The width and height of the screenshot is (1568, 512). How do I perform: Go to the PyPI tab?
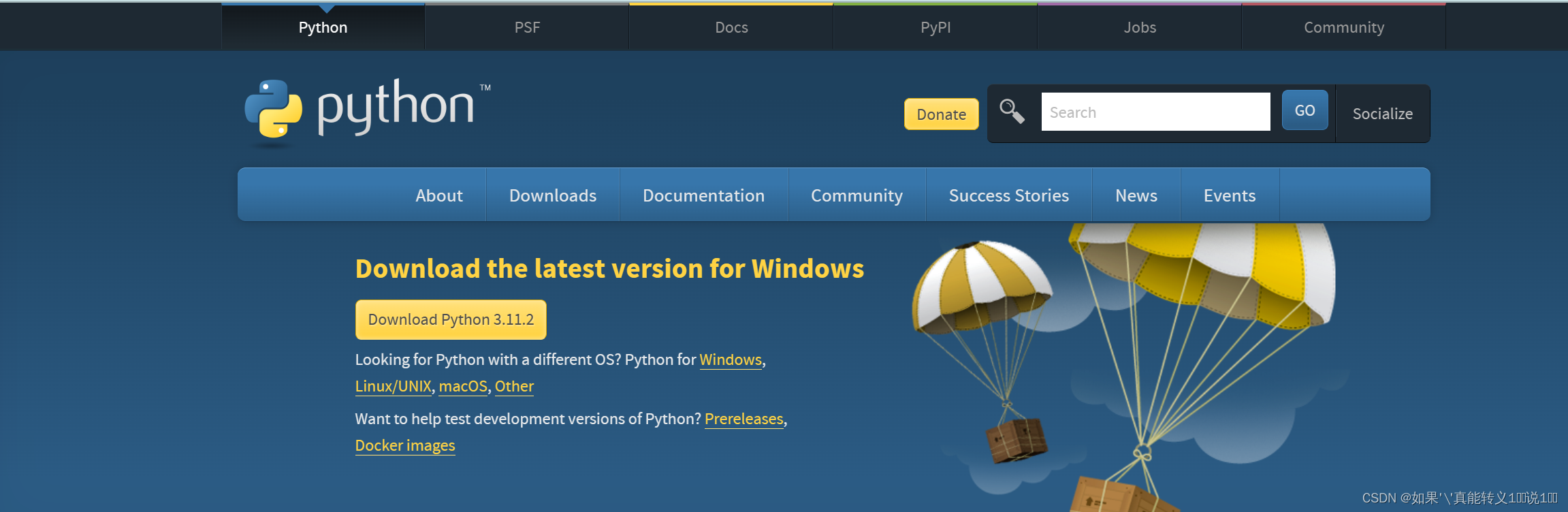(x=935, y=27)
